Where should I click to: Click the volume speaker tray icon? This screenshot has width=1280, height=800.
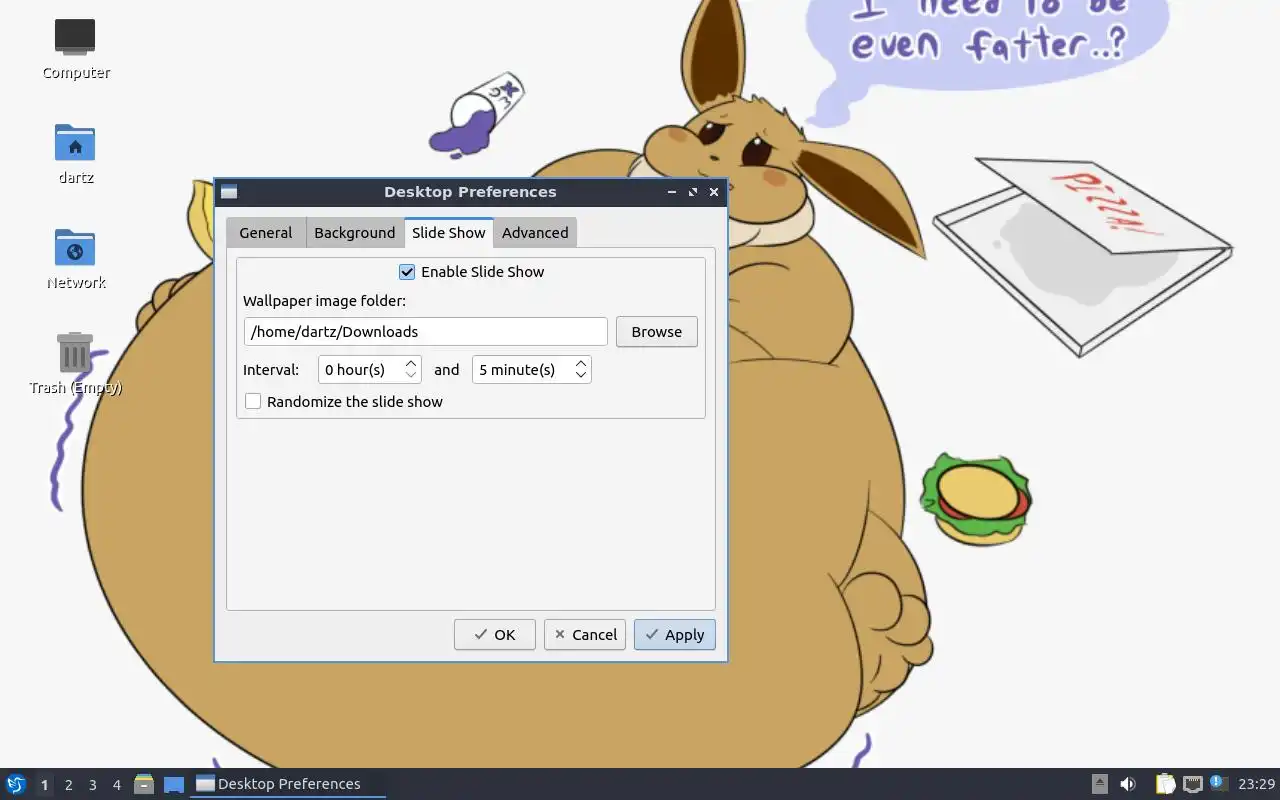[x=1128, y=784]
